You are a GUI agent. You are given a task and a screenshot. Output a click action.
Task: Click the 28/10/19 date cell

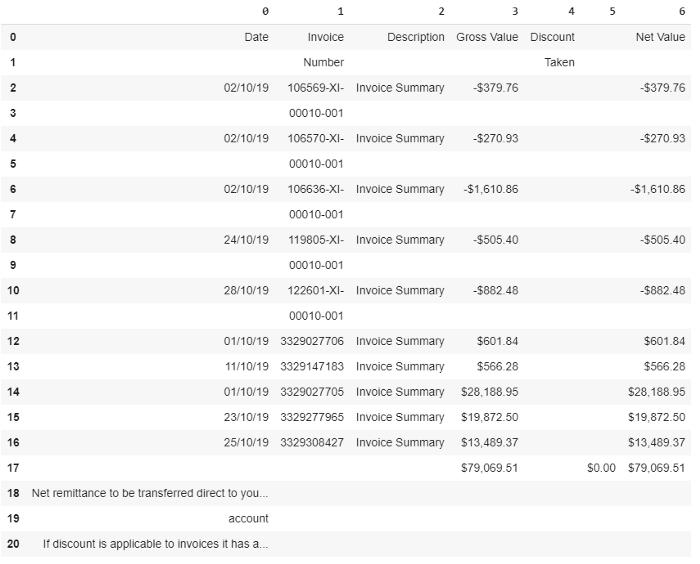[246, 291]
